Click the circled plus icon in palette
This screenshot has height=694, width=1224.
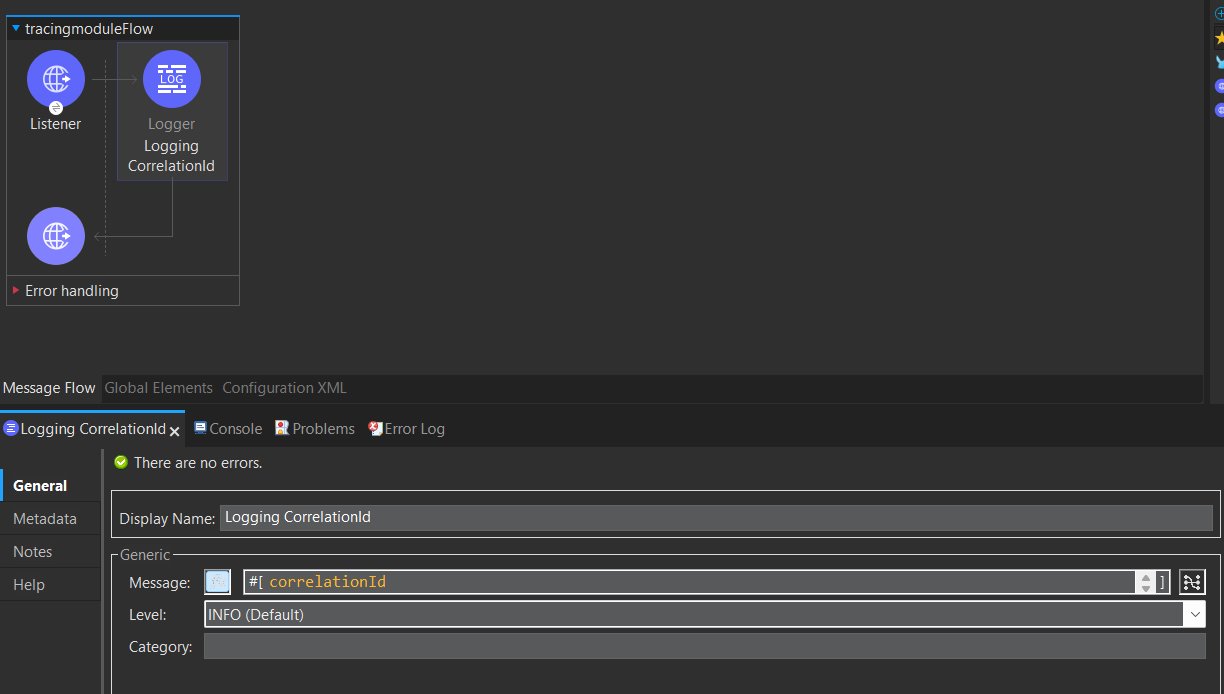click(1219, 14)
